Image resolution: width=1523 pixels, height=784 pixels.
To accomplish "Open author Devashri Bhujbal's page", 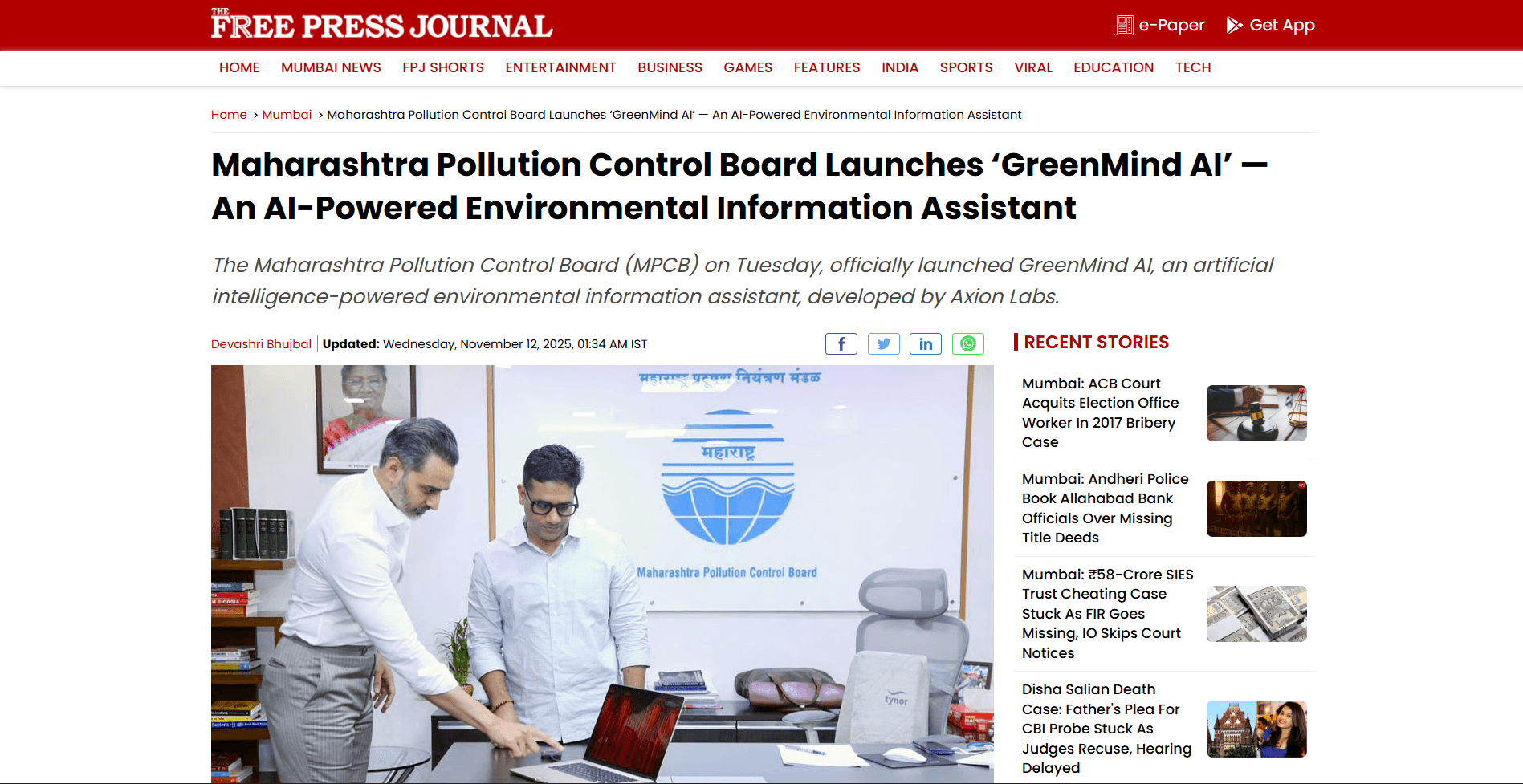I will pos(261,344).
